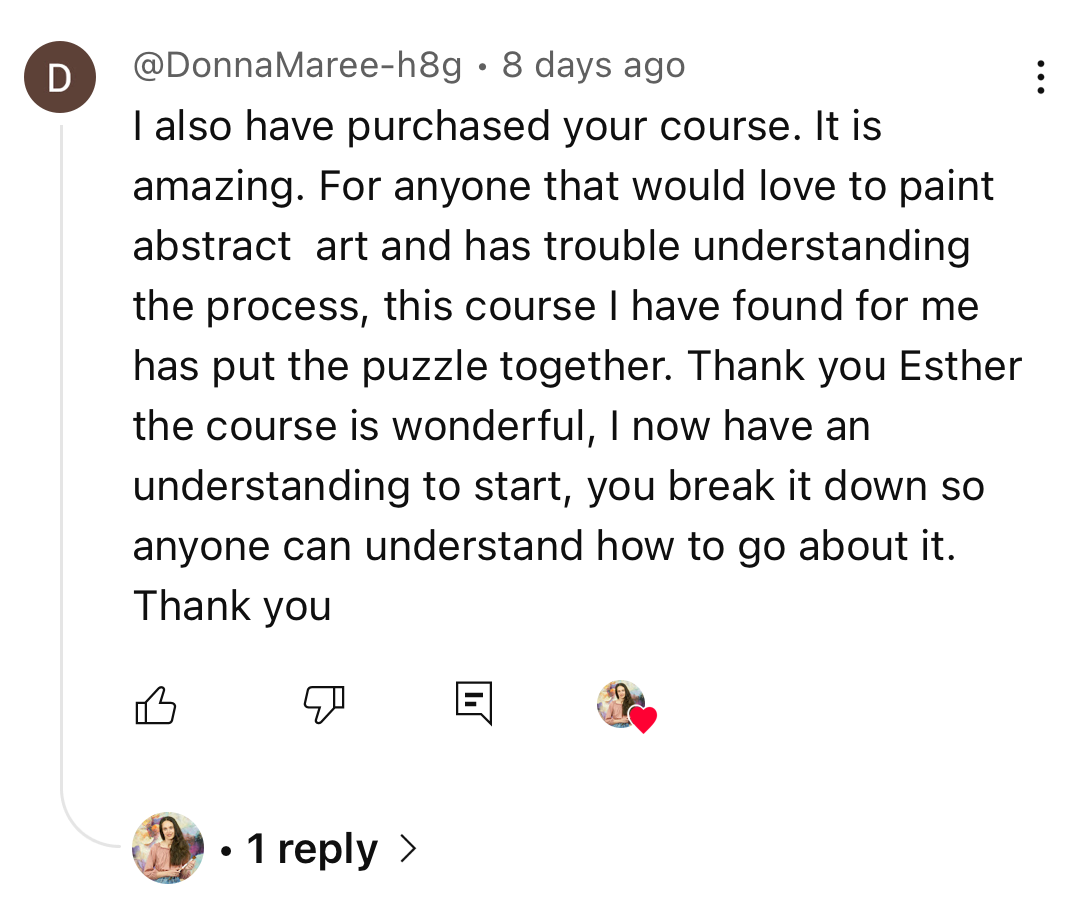Click the red heart on the creator badge
1078x921 pixels.
click(x=643, y=720)
